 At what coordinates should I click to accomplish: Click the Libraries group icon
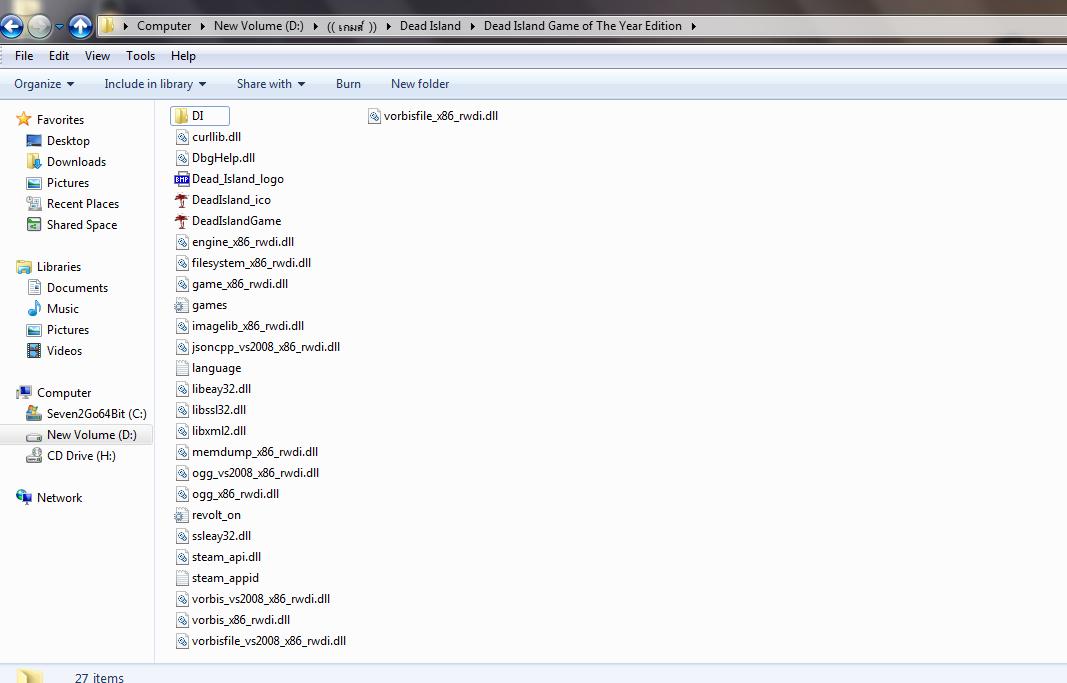click(x=24, y=267)
